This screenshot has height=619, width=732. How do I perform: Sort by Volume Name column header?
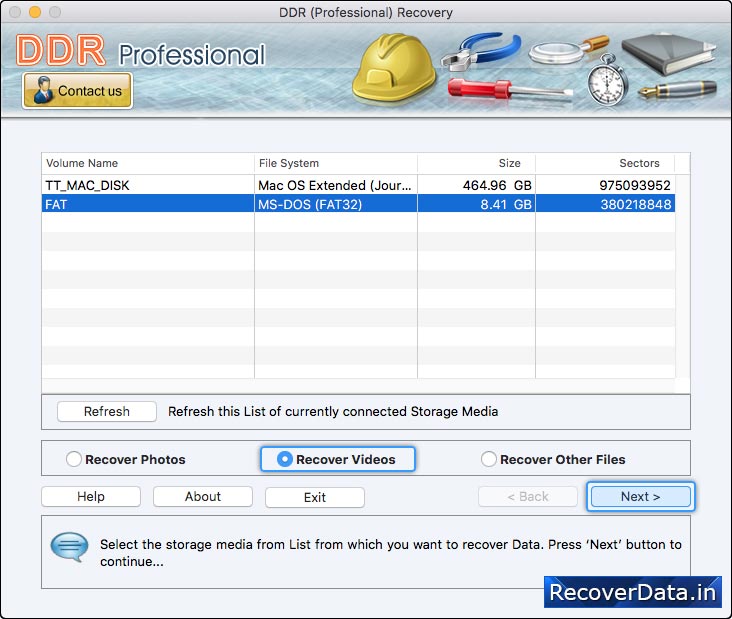click(x=148, y=163)
